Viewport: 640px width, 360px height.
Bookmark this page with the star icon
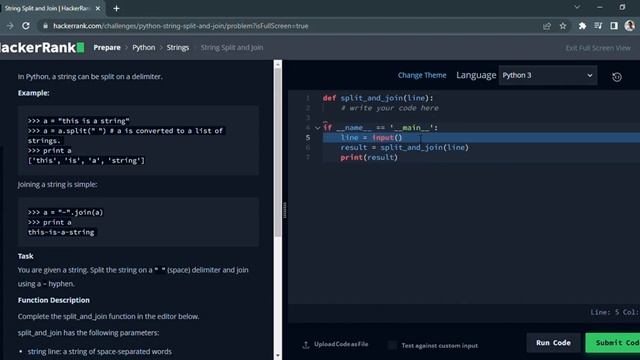coord(563,26)
